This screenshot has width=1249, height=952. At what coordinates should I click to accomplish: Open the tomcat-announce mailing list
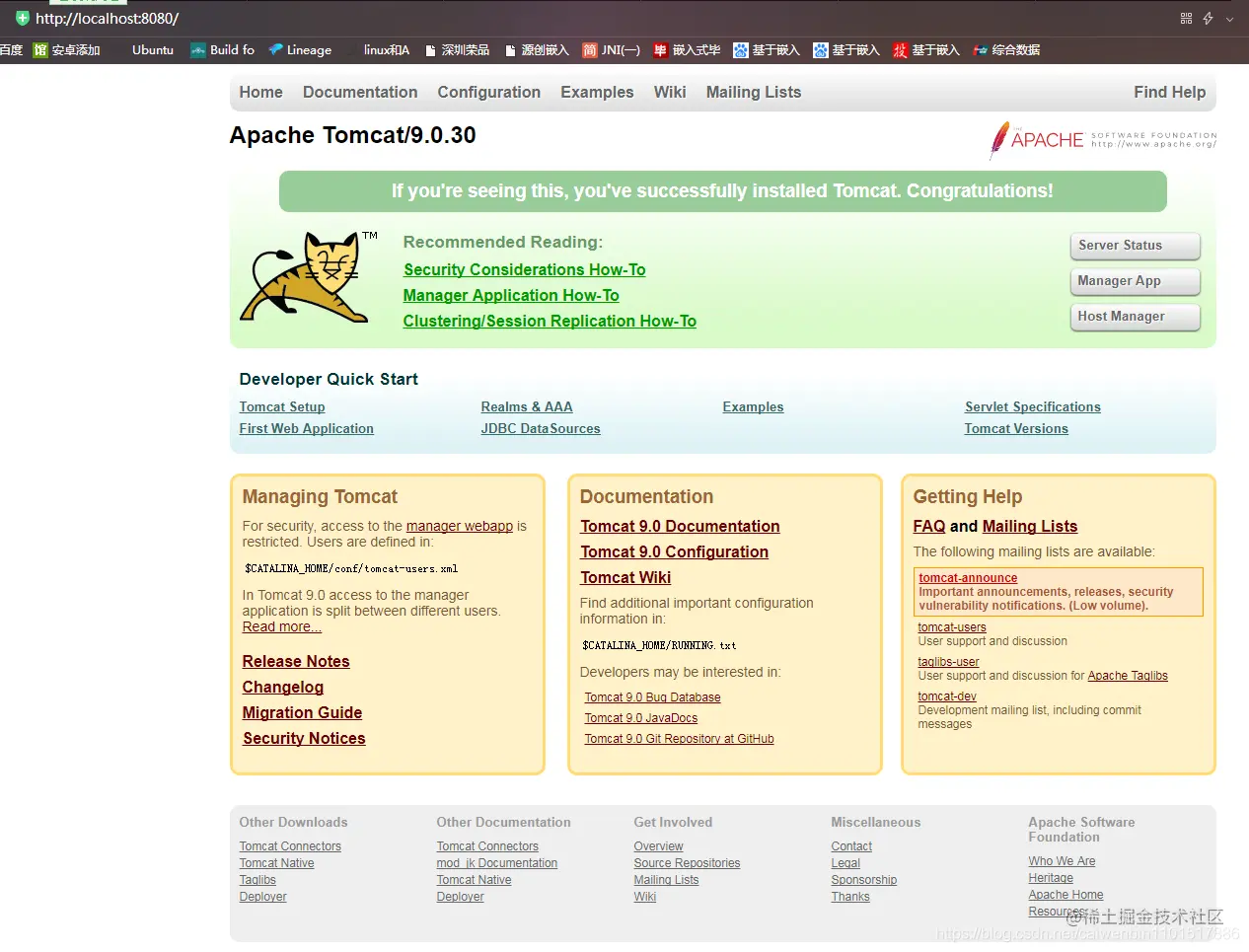(x=968, y=578)
